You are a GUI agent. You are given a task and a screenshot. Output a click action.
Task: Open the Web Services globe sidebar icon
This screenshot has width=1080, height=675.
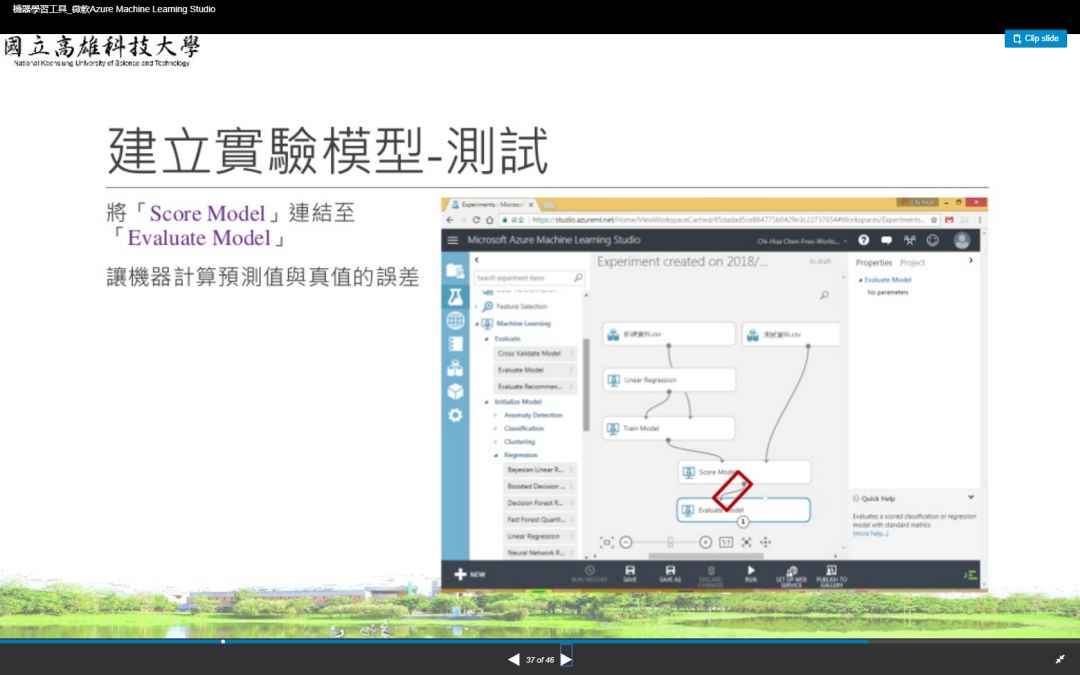tap(455, 320)
